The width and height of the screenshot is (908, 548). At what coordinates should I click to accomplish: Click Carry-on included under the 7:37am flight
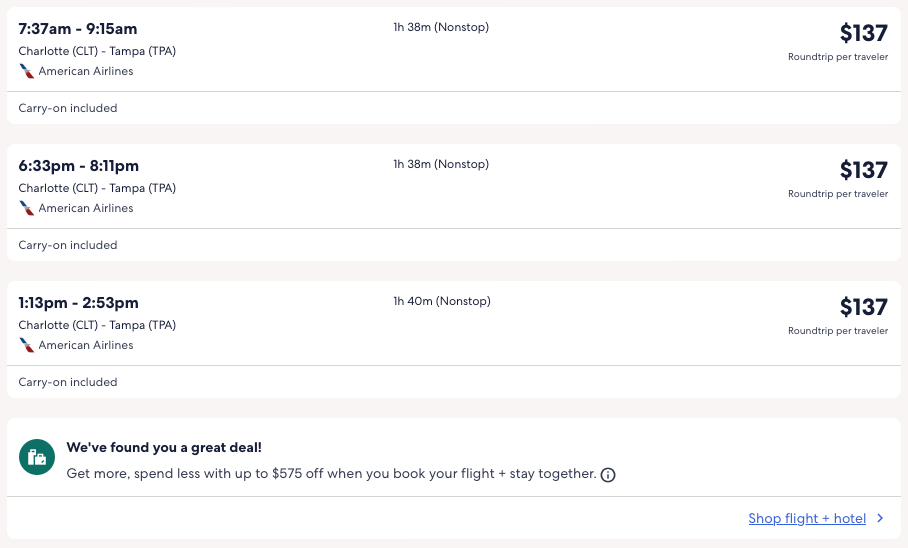pyautogui.click(x=68, y=108)
